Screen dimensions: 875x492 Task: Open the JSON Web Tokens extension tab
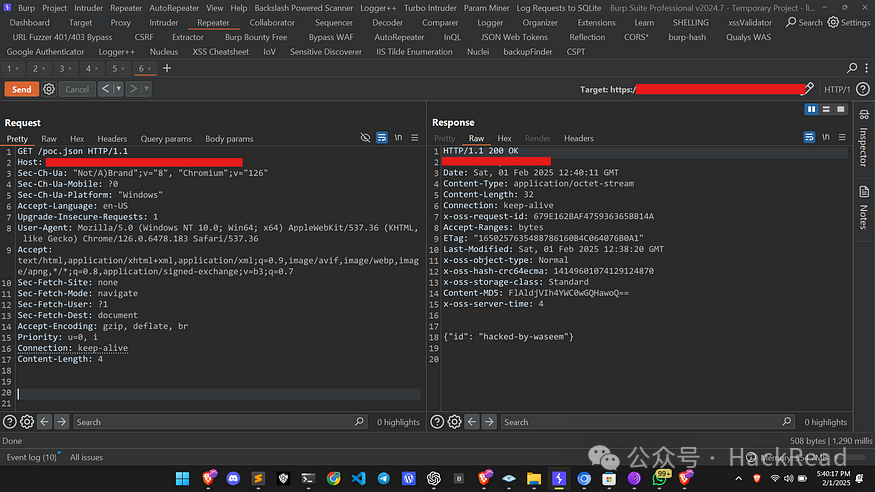[514, 37]
